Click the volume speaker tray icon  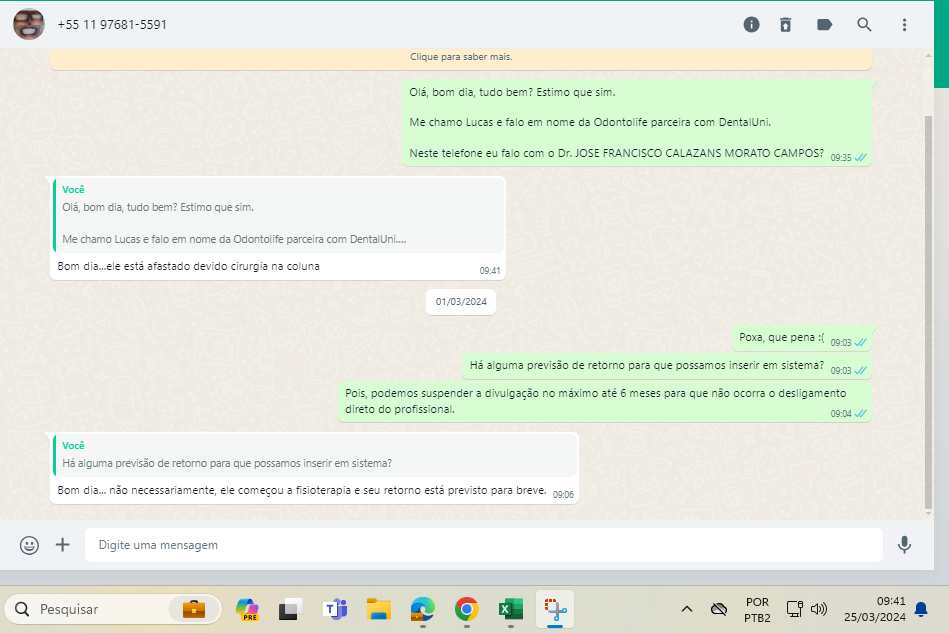(x=819, y=609)
